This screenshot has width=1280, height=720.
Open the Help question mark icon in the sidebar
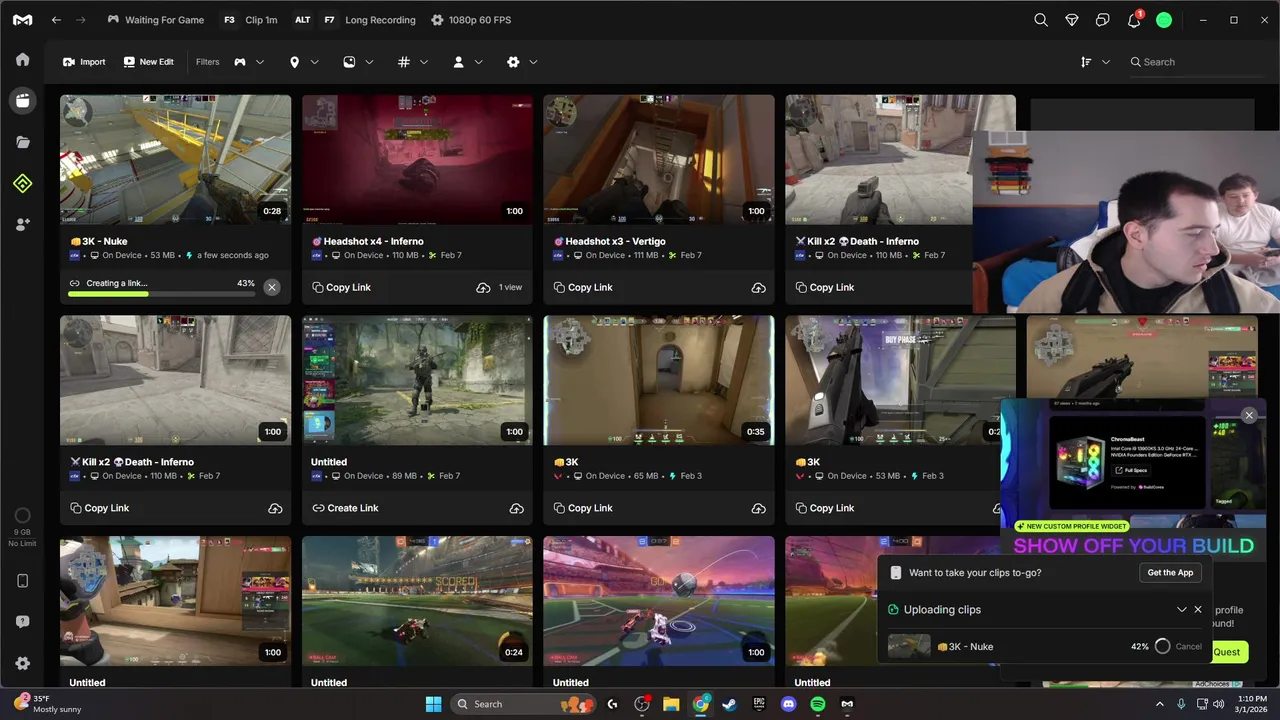[22, 622]
